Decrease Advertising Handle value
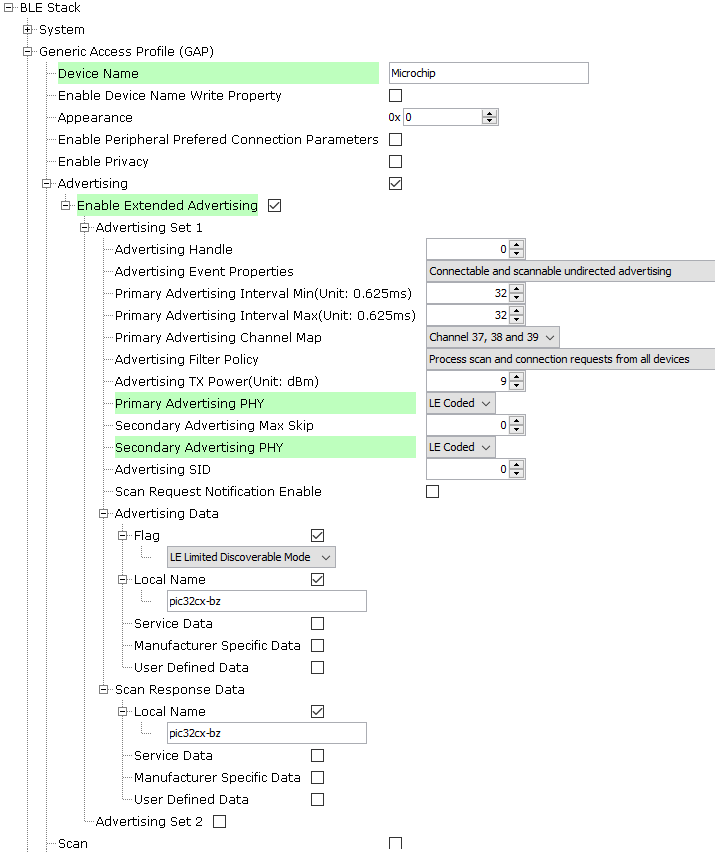The image size is (715, 852). [x=516, y=254]
